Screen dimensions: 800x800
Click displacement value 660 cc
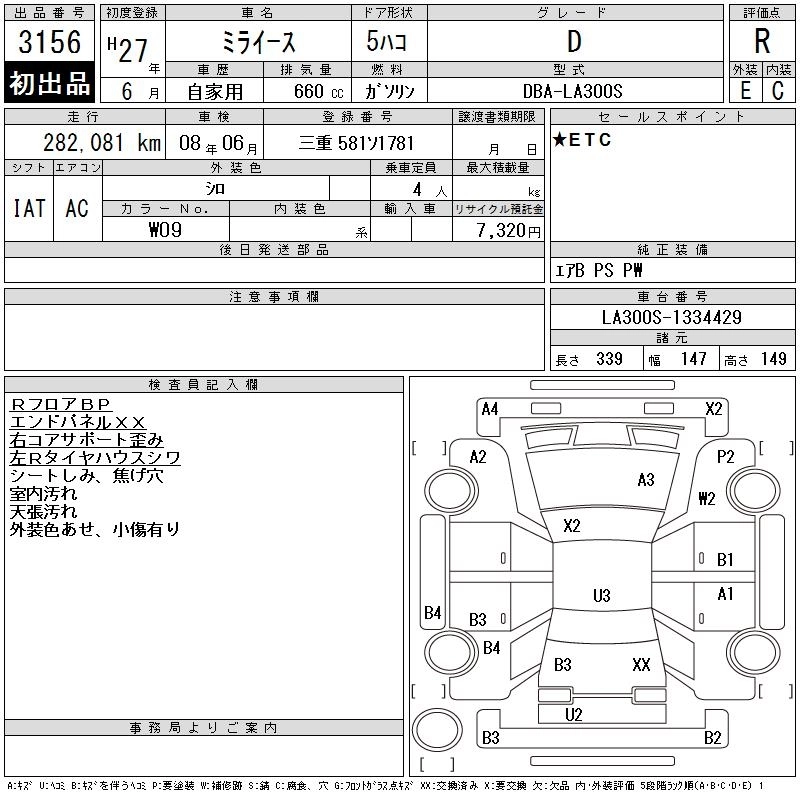pos(318,92)
